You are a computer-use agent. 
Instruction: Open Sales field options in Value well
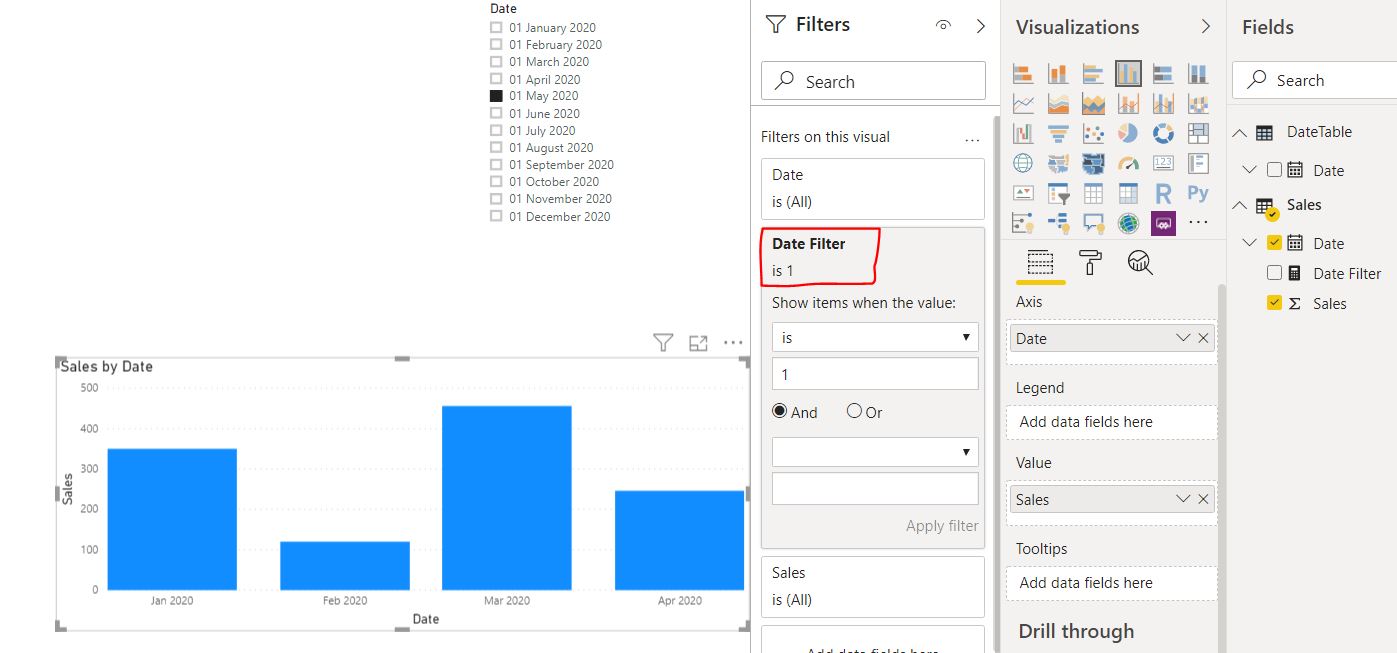[1183, 499]
